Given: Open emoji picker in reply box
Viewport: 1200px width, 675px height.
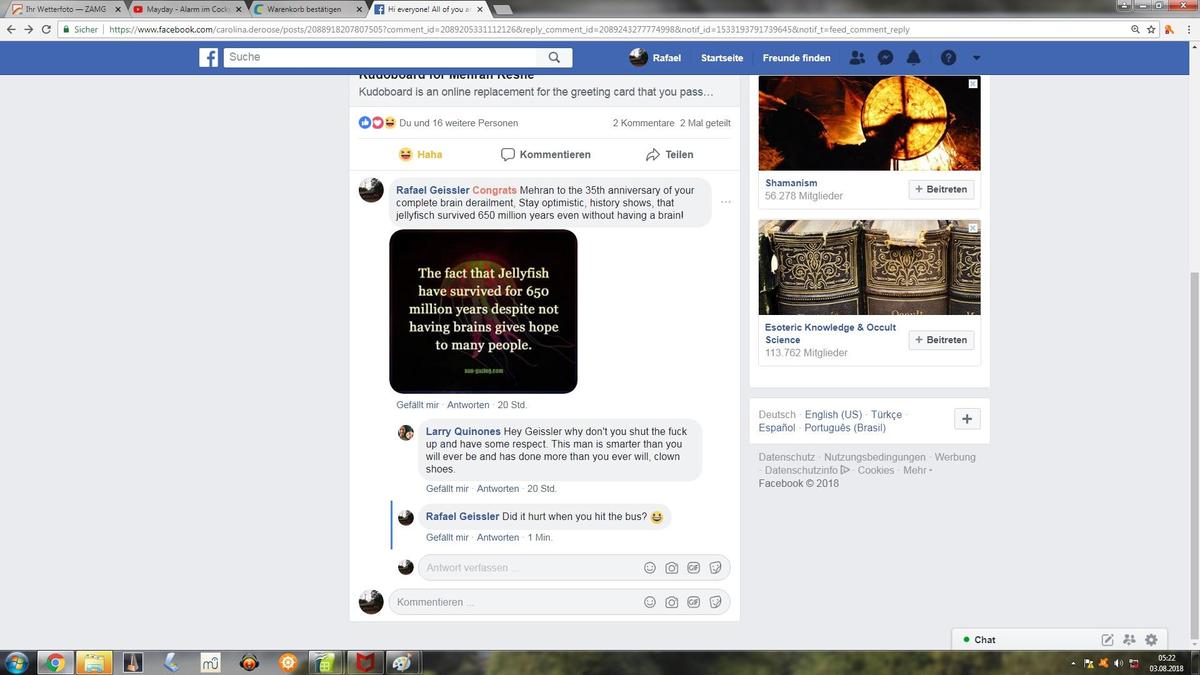Looking at the screenshot, I should click(x=650, y=568).
